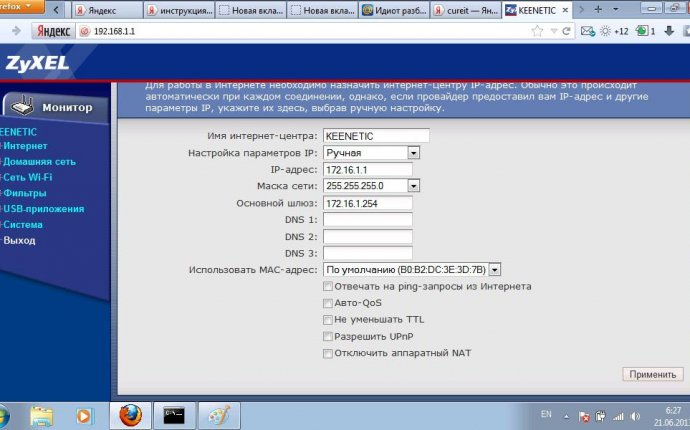The height and width of the screenshot is (430, 690).
Task: Click the EN language indicator
Action: 546,414
